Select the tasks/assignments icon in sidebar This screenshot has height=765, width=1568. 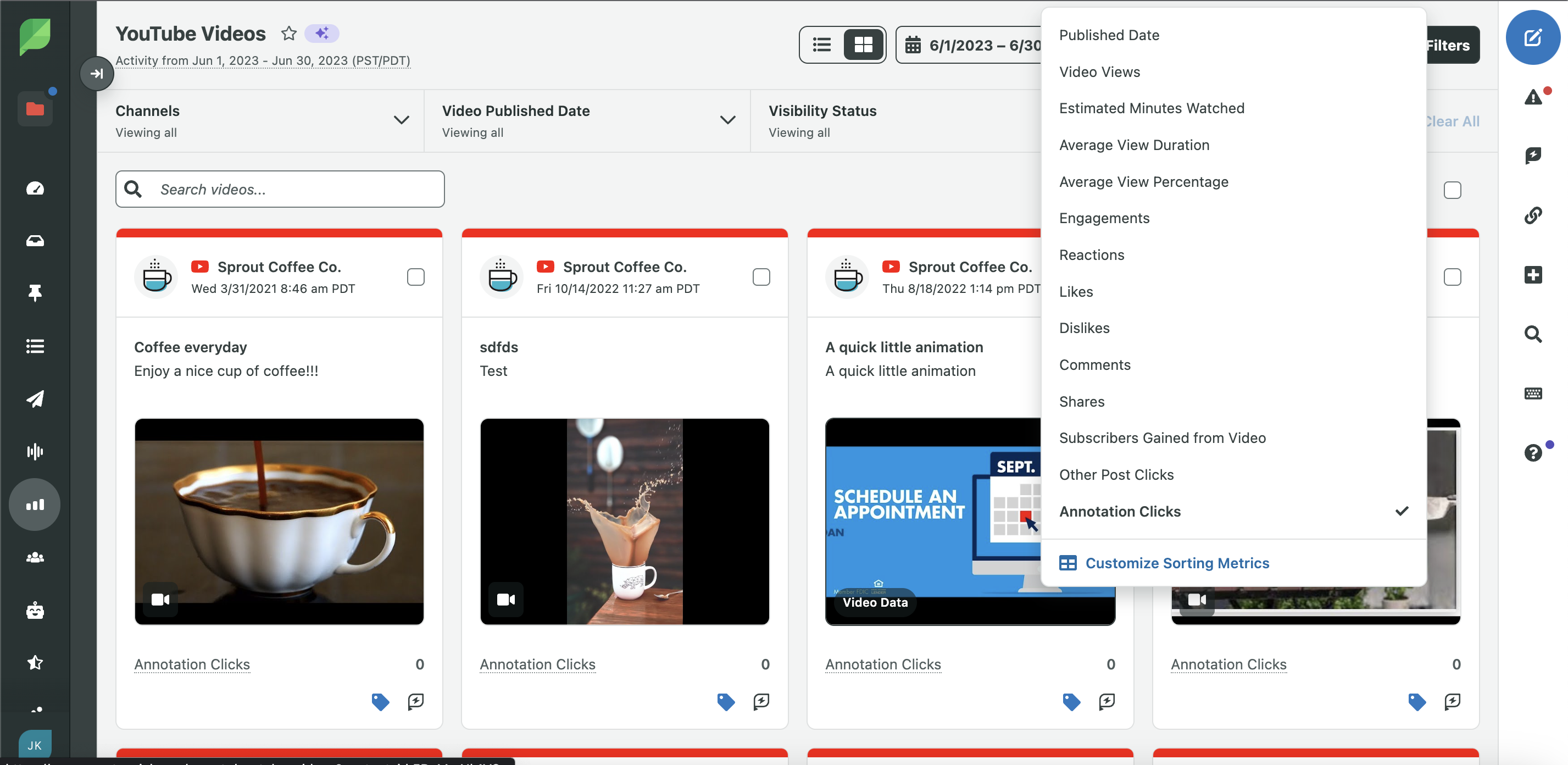35,345
